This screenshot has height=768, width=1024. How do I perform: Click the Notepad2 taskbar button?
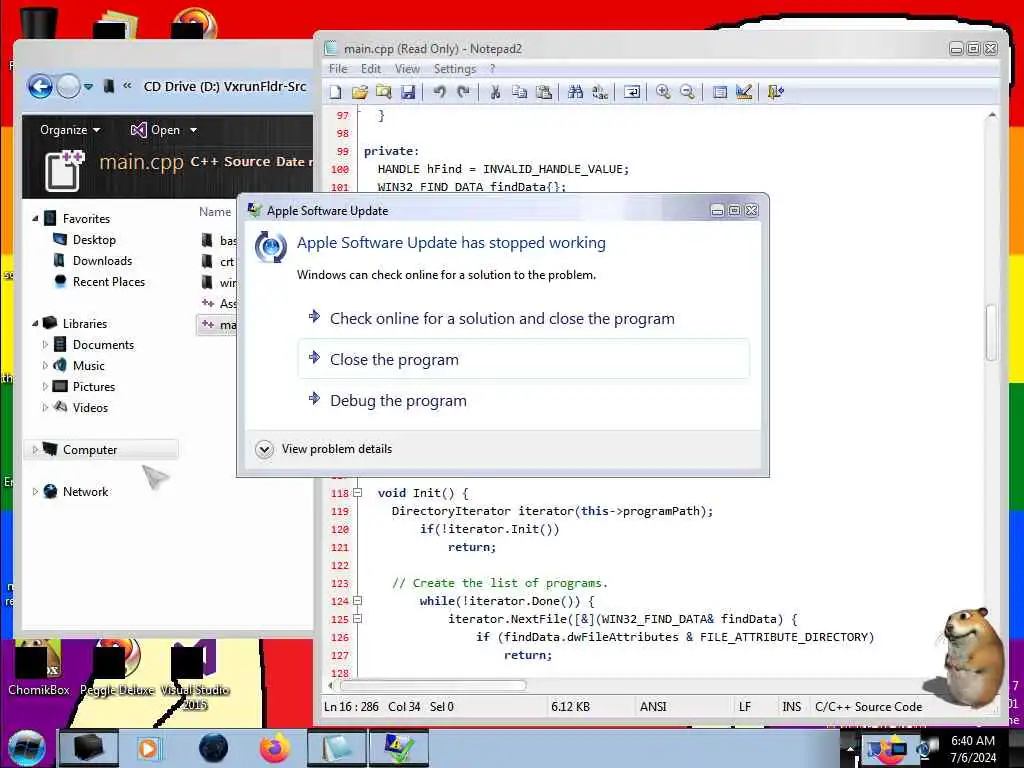pyautogui.click(x=337, y=748)
